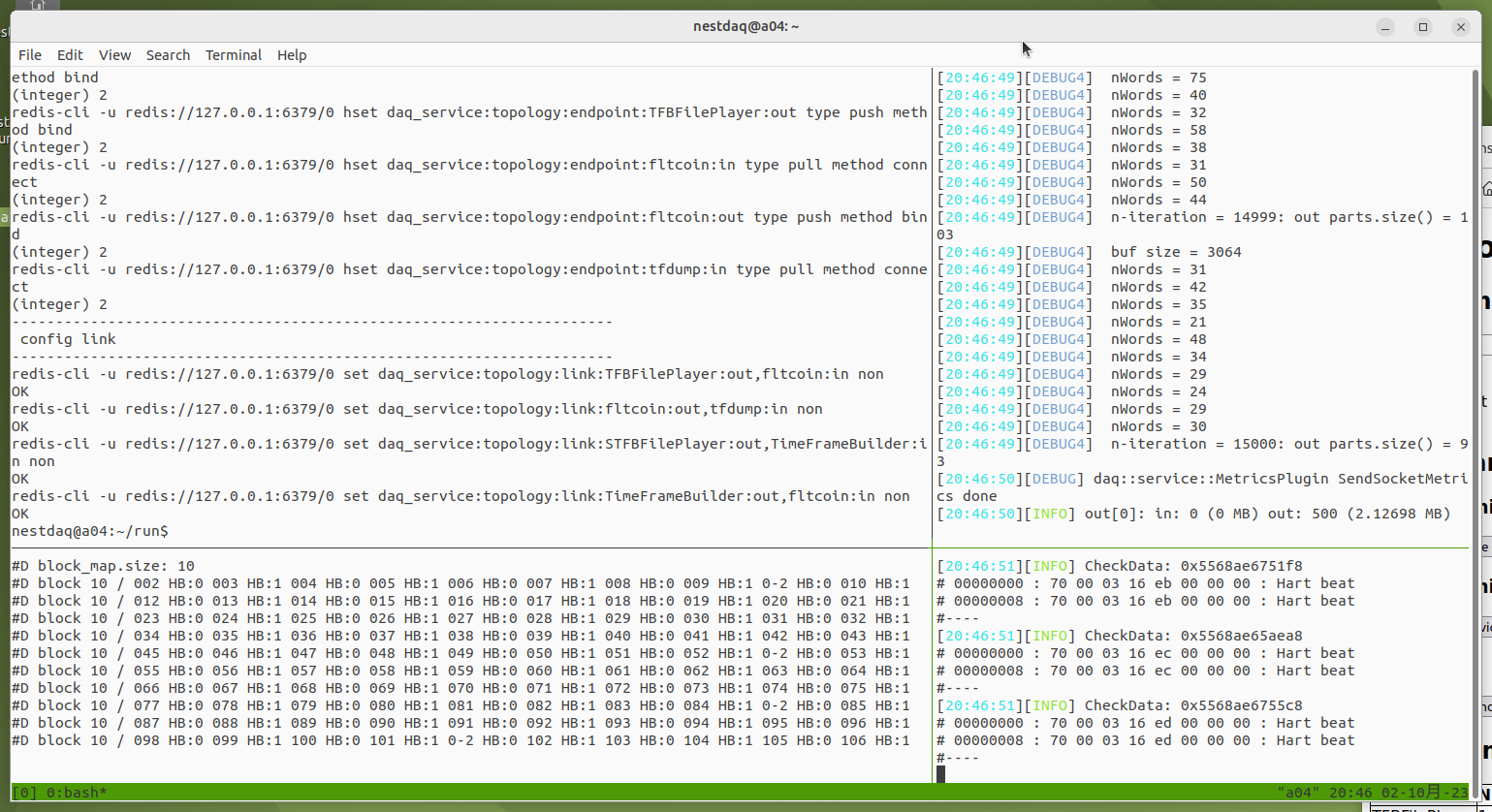Minimize the terminal window
This screenshot has height=812, width=1492.
point(1384,27)
